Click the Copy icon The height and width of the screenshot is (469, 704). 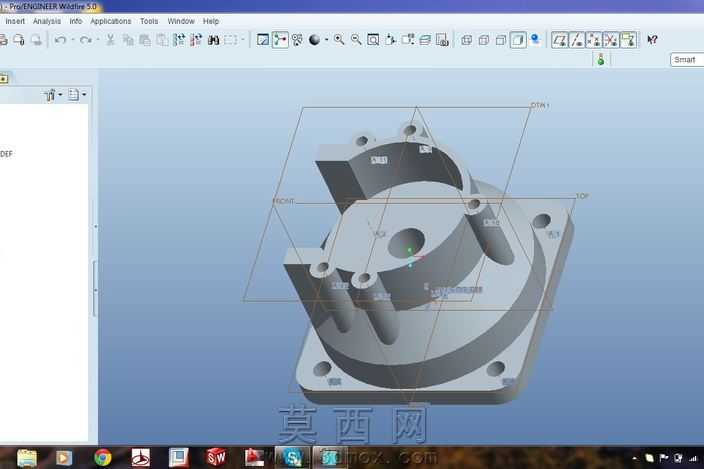[128, 40]
